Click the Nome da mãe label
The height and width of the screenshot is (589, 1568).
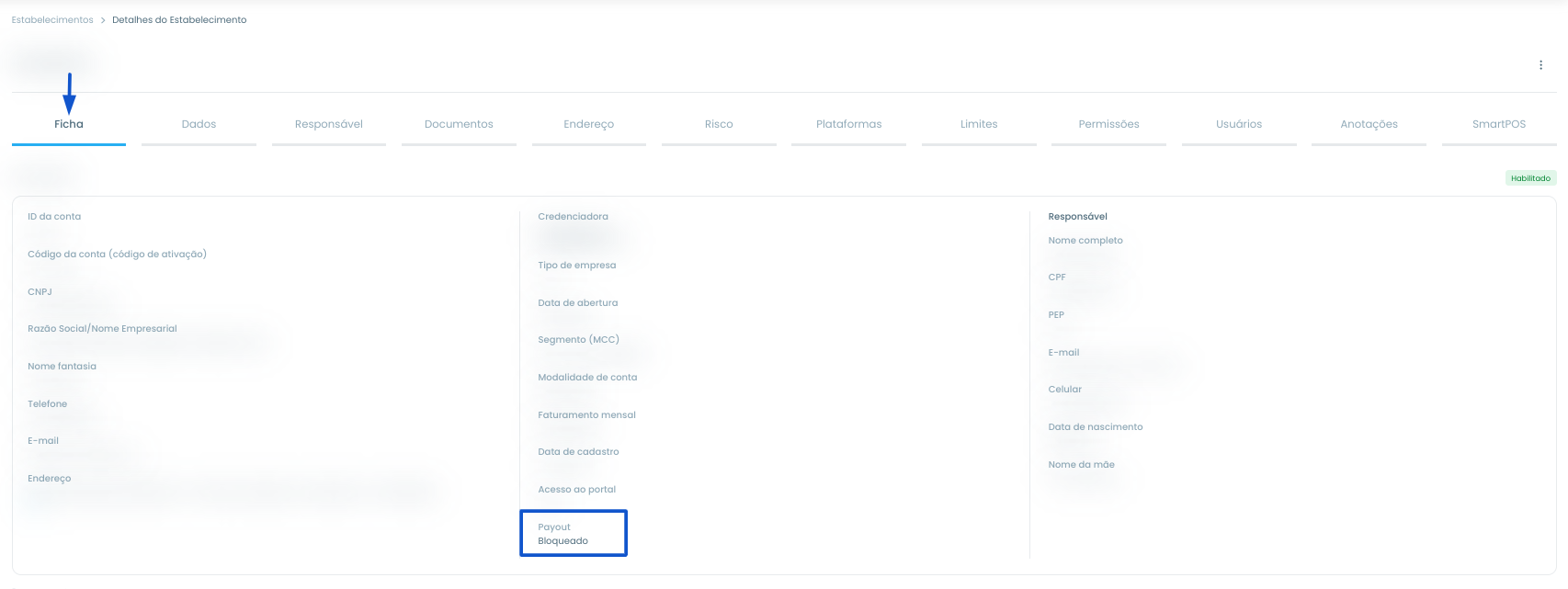click(x=1081, y=465)
